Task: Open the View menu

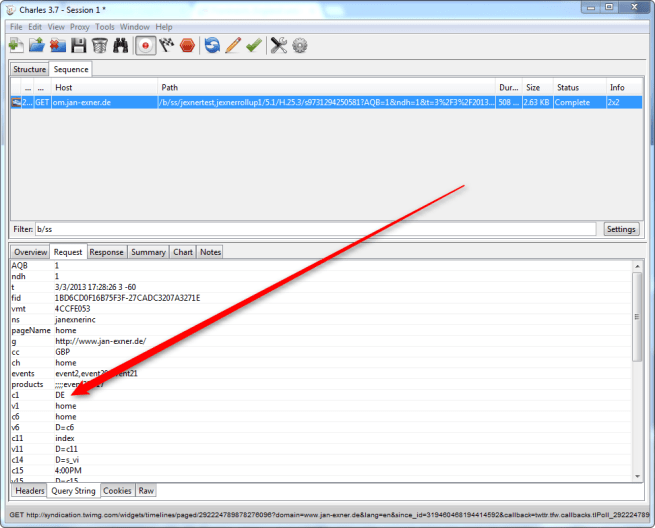Action: coord(56,27)
